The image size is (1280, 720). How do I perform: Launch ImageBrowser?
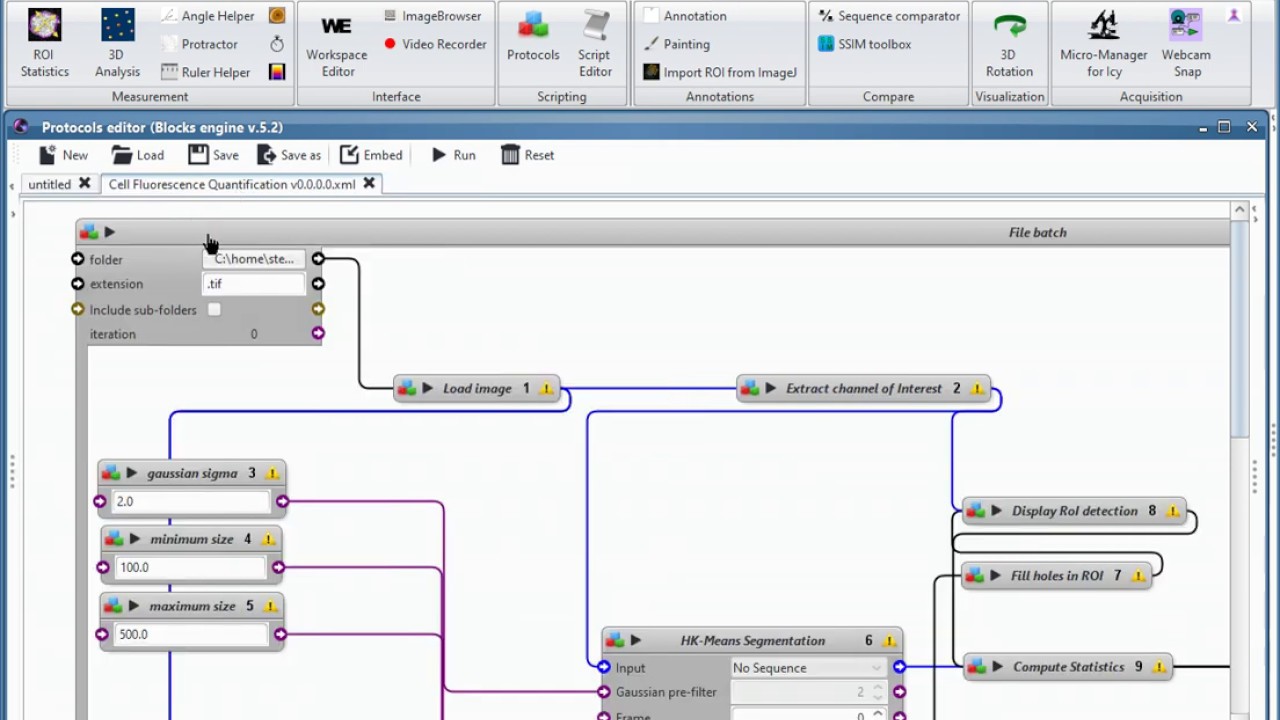432,16
